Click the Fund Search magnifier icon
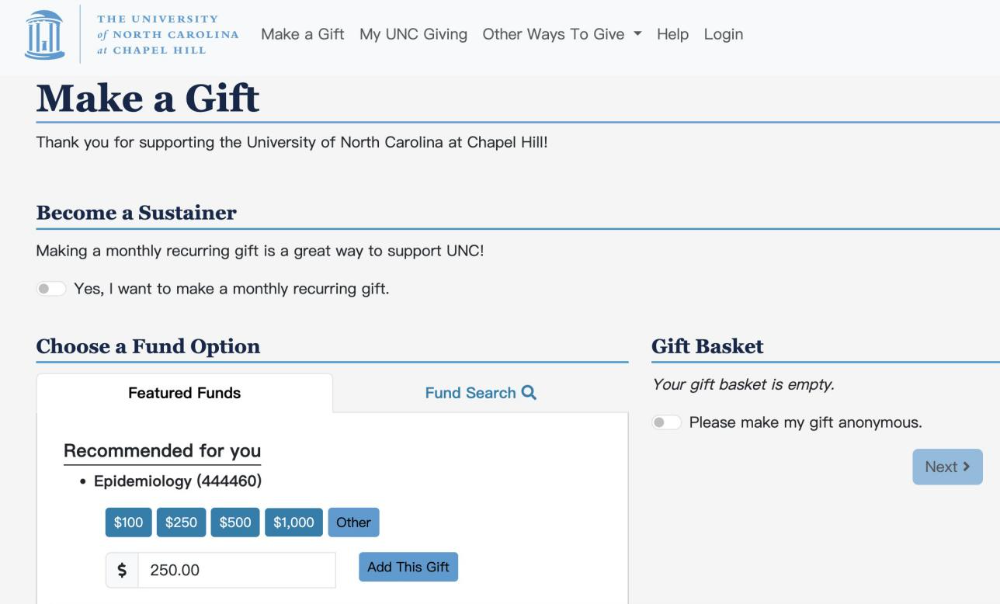 point(529,393)
